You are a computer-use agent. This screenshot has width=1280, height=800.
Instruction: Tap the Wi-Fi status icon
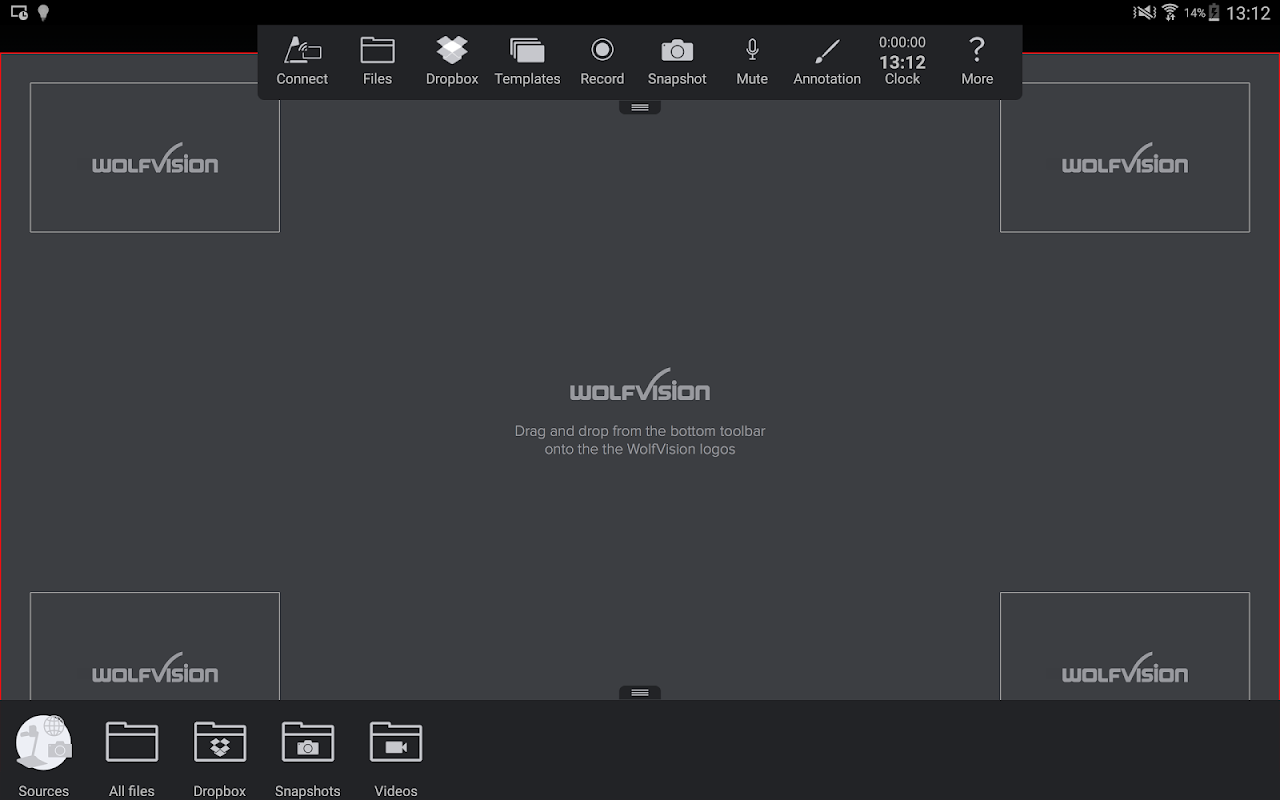coord(1170,13)
